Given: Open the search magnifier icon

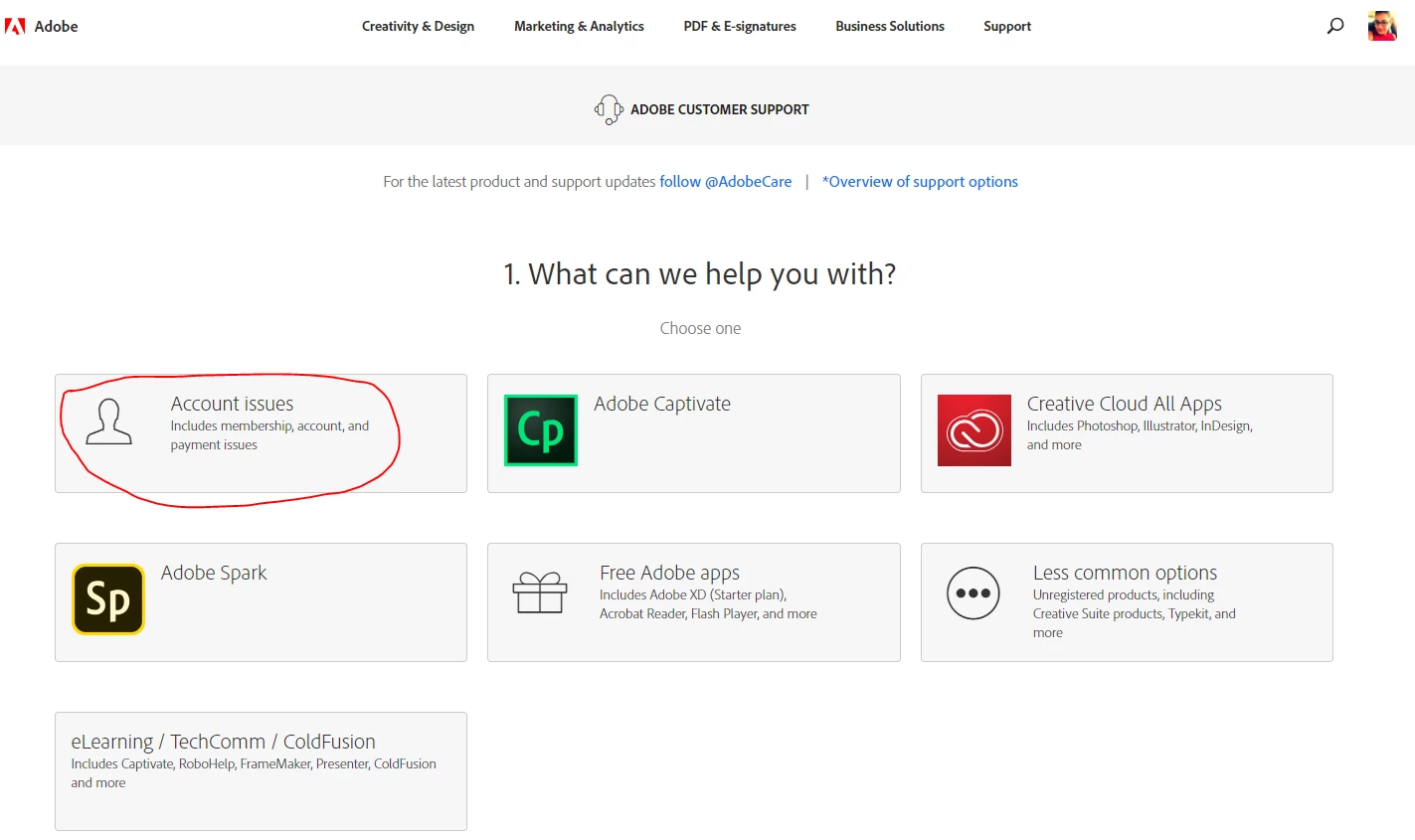Looking at the screenshot, I should (x=1335, y=26).
